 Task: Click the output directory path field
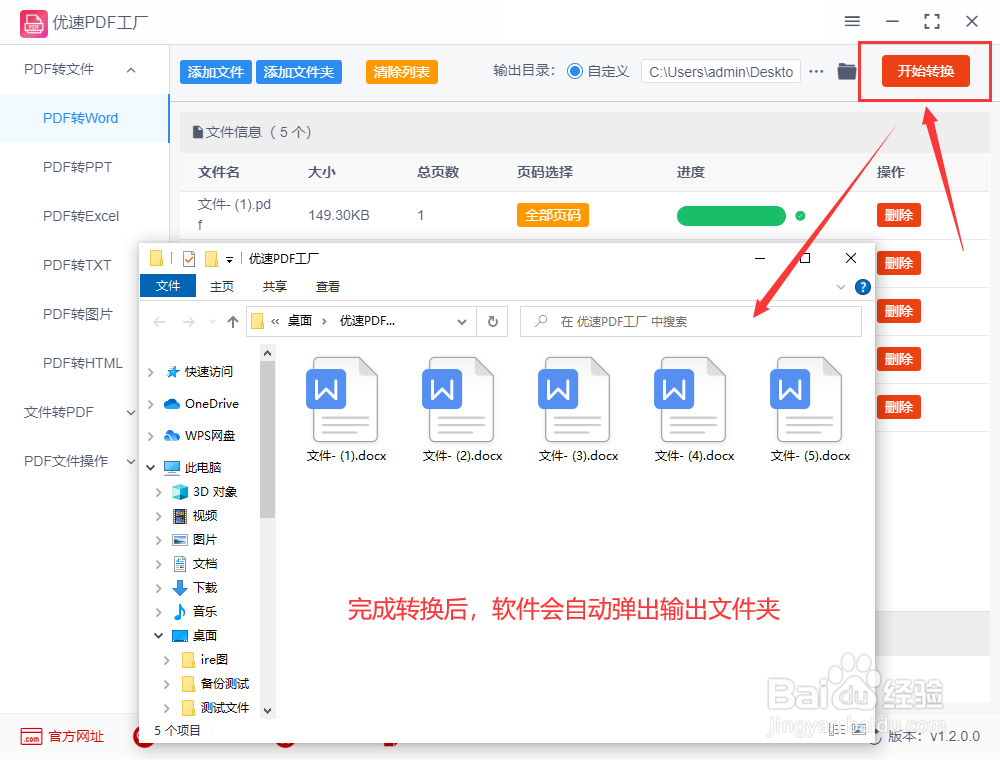point(721,72)
